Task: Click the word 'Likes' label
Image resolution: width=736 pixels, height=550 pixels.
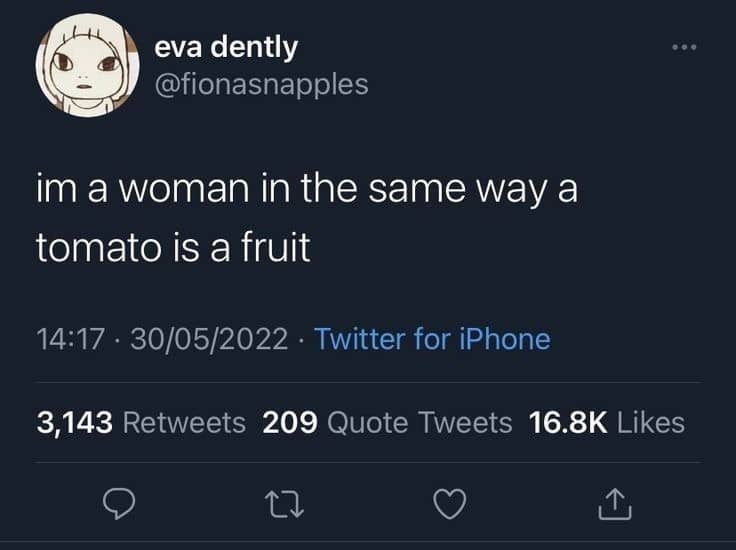Action: pyautogui.click(x=651, y=422)
